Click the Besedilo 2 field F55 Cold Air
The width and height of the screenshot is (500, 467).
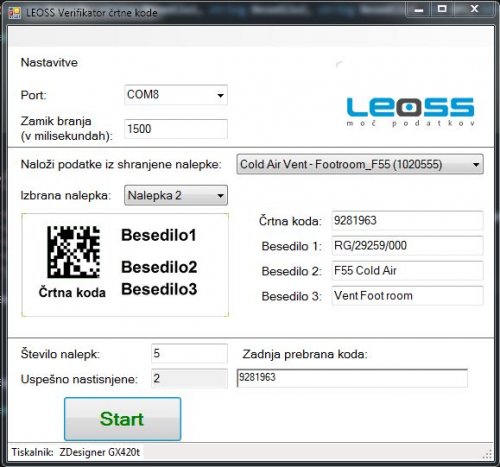click(x=407, y=271)
